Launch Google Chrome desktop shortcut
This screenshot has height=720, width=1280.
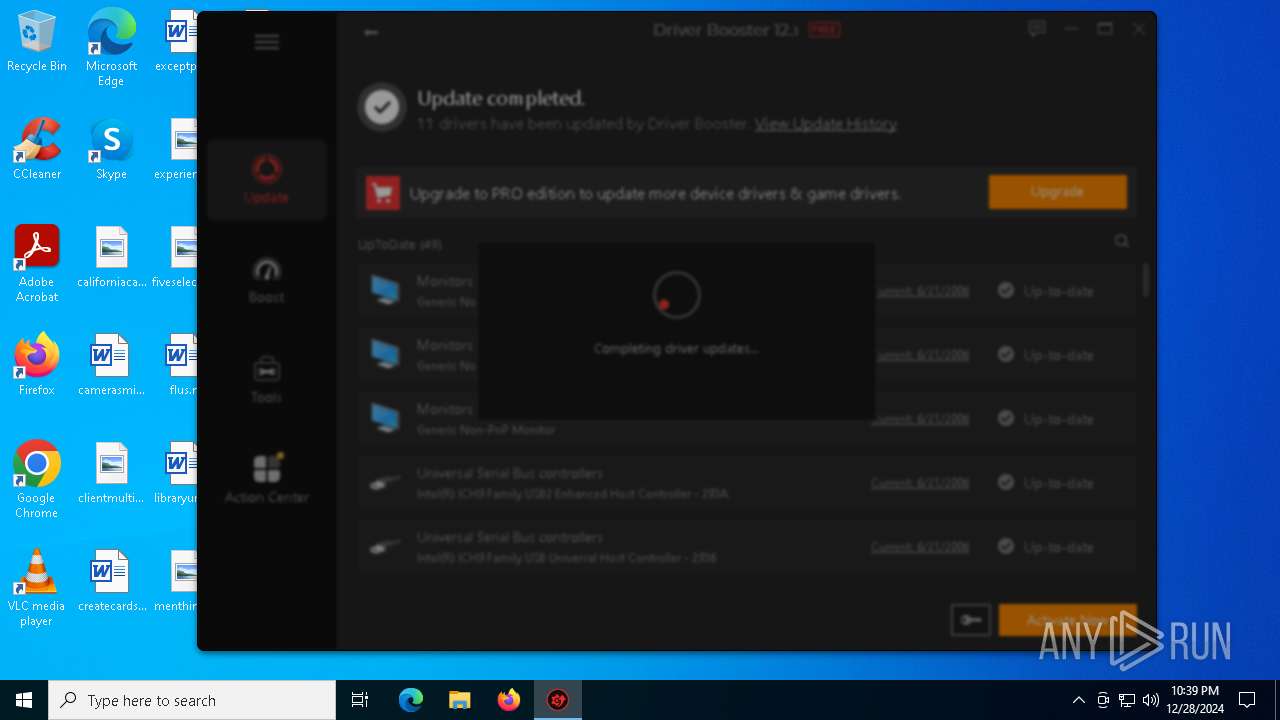(x=37, y=479)
